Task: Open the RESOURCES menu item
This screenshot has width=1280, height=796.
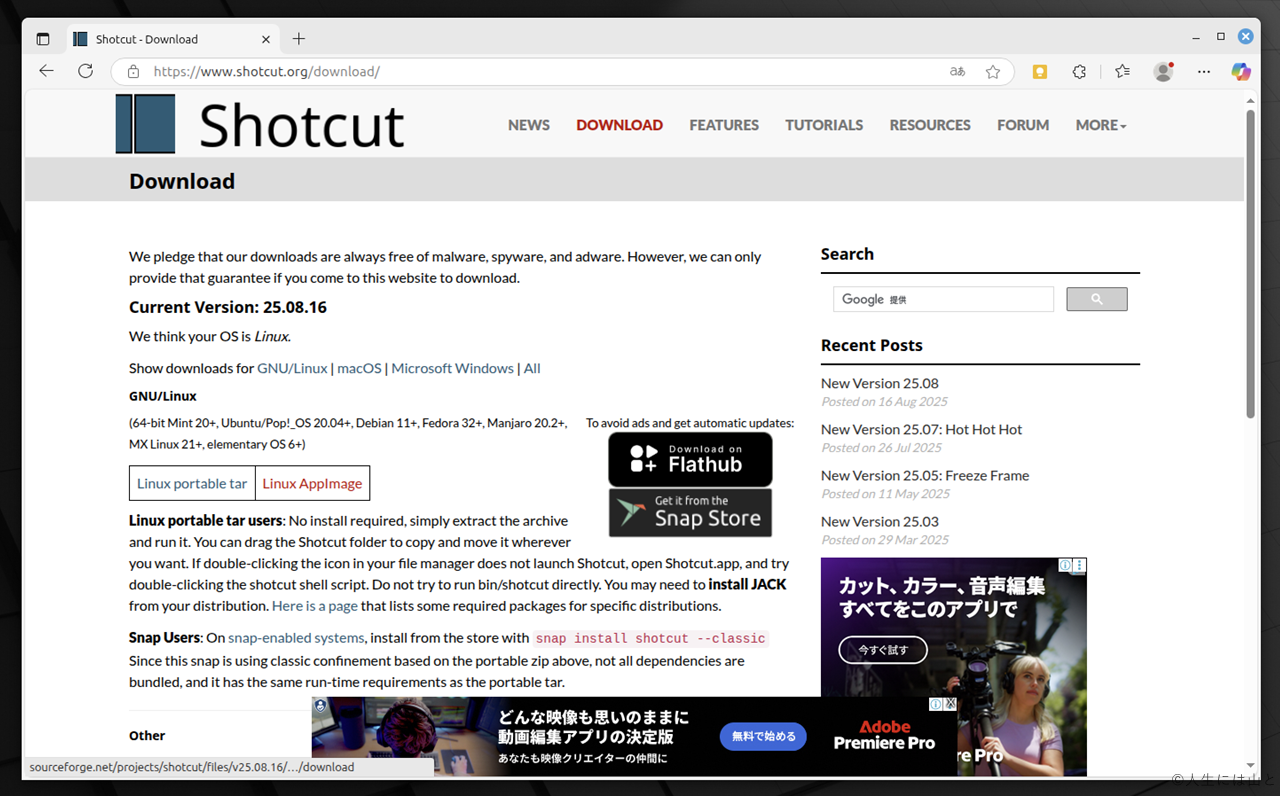Action: [x=930, y=125]
